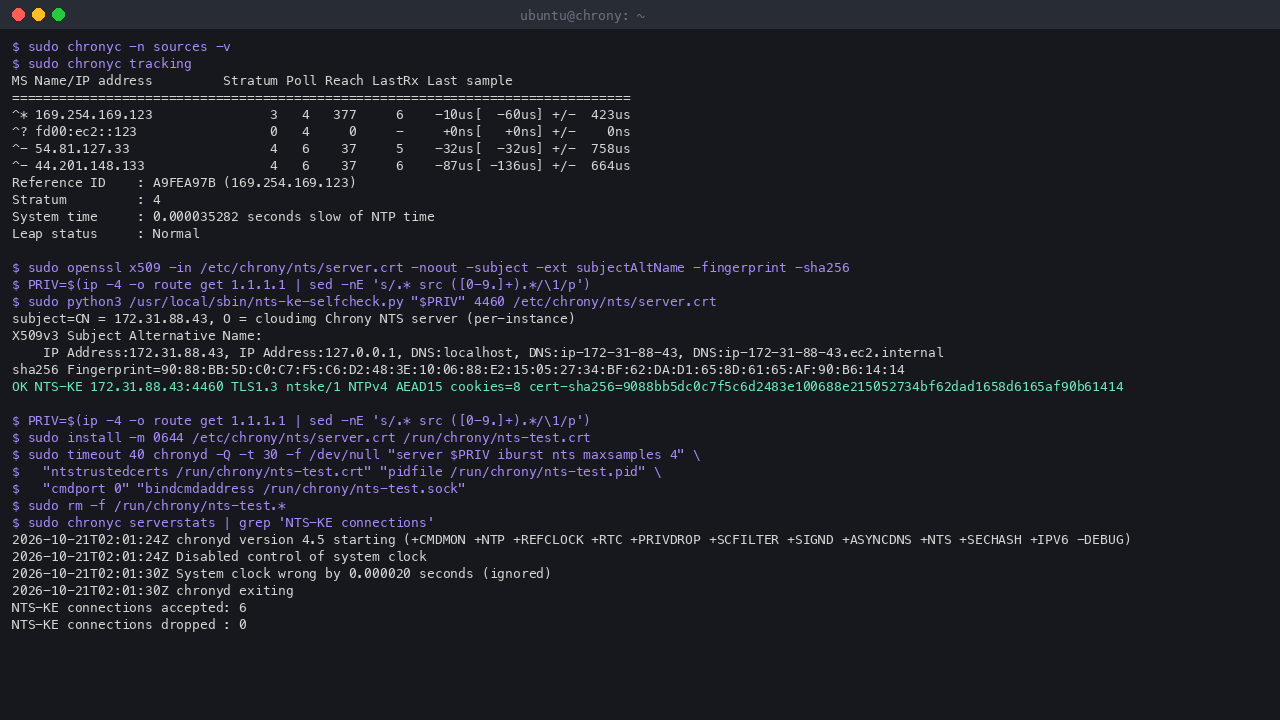Click the chronyc serverstats grep command line
1280x720 pixels.
pyautogui.click(x=223, y=523)
